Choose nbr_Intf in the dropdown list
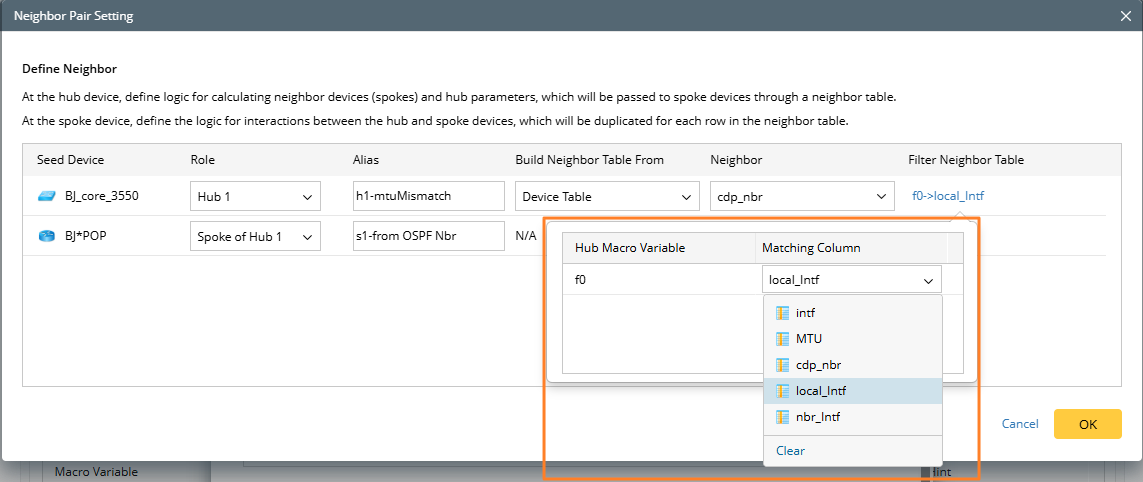The height and width of the screenshot is (482, 1143). point(818,417)
